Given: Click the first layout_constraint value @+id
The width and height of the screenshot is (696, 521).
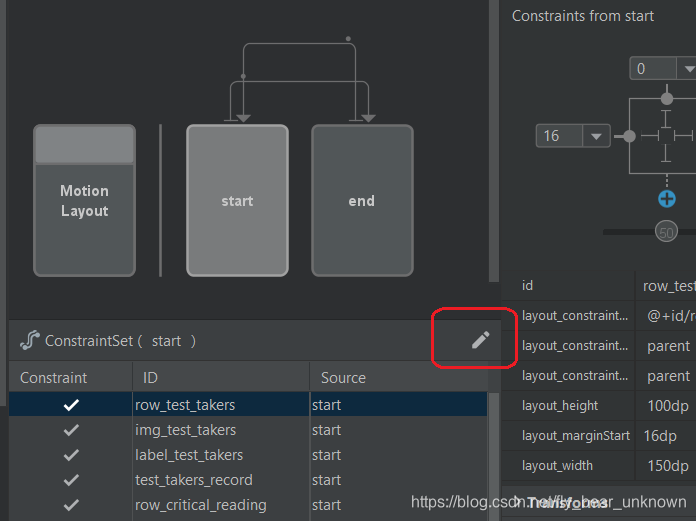Looking at the screenshot, I should tap(671, 316).
